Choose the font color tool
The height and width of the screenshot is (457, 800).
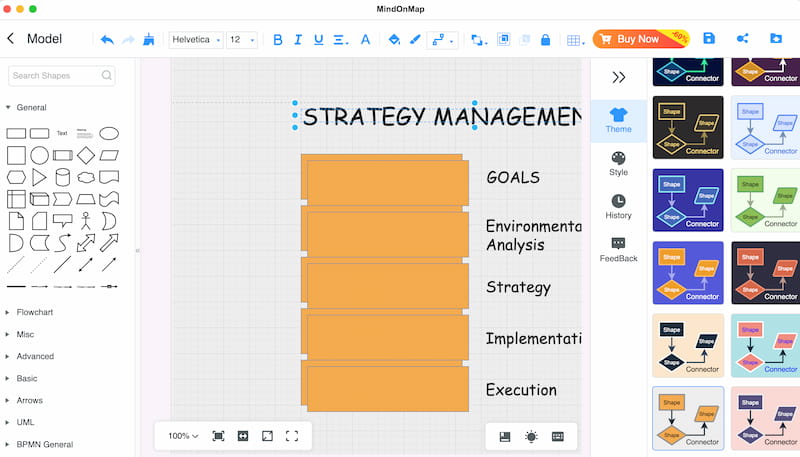tap(365, 39)
